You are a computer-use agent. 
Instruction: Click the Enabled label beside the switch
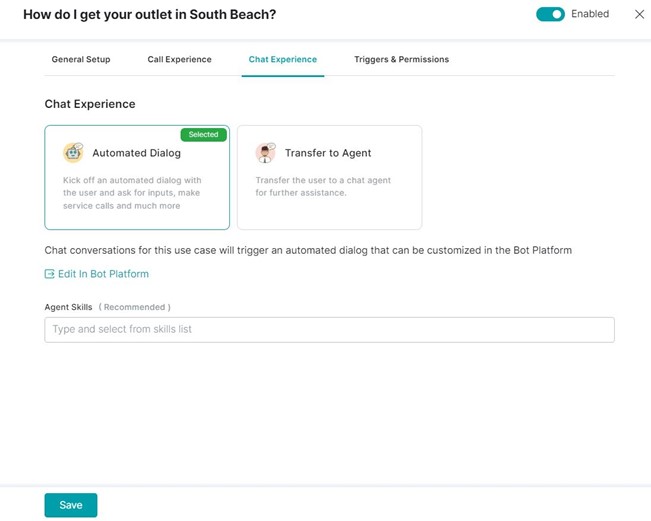coord(590,15)
